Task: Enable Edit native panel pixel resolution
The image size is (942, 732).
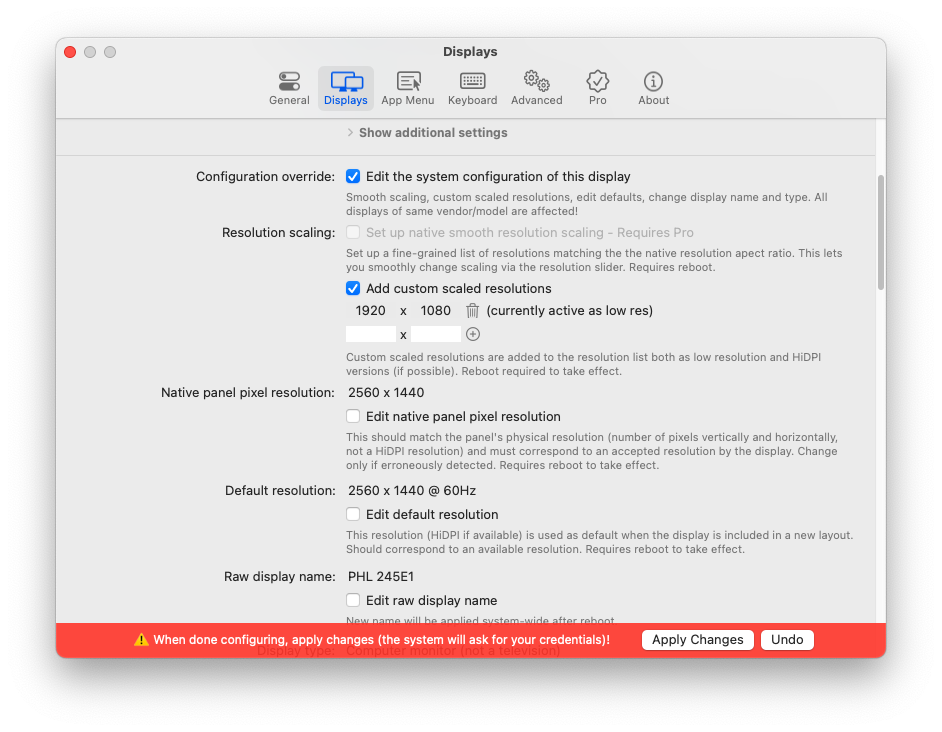Action: pyautogui.click(x=353, y=416)
